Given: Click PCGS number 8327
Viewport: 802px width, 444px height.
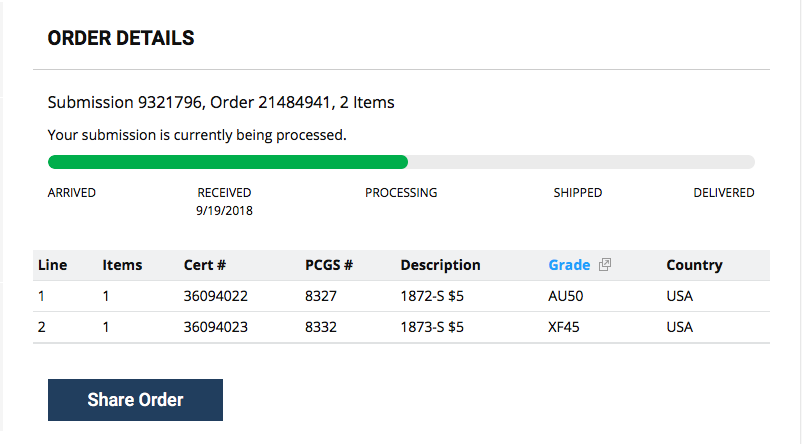Looking at the screenshot, I should point(321,296).
